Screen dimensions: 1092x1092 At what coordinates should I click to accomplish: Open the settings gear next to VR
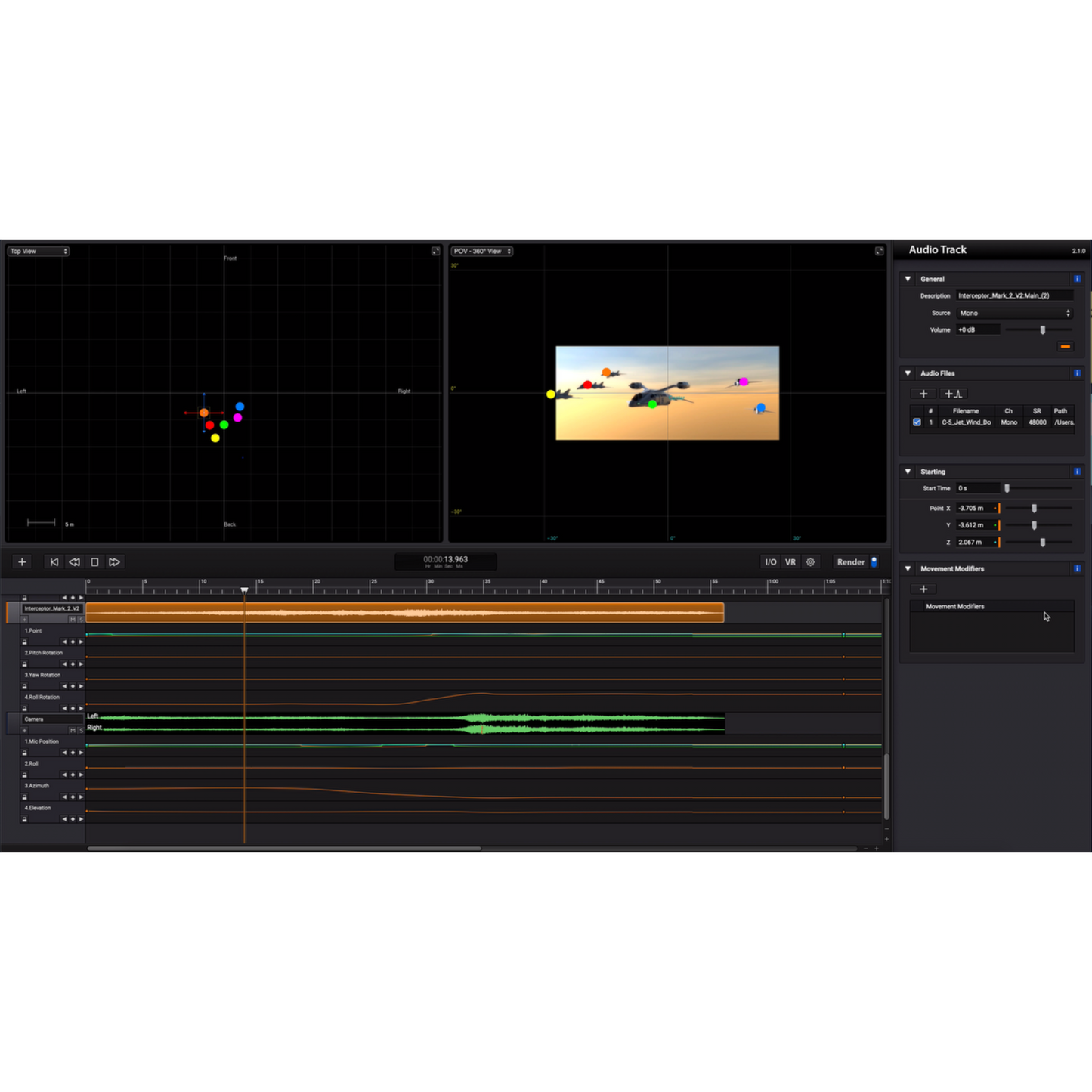coord(811,562)
